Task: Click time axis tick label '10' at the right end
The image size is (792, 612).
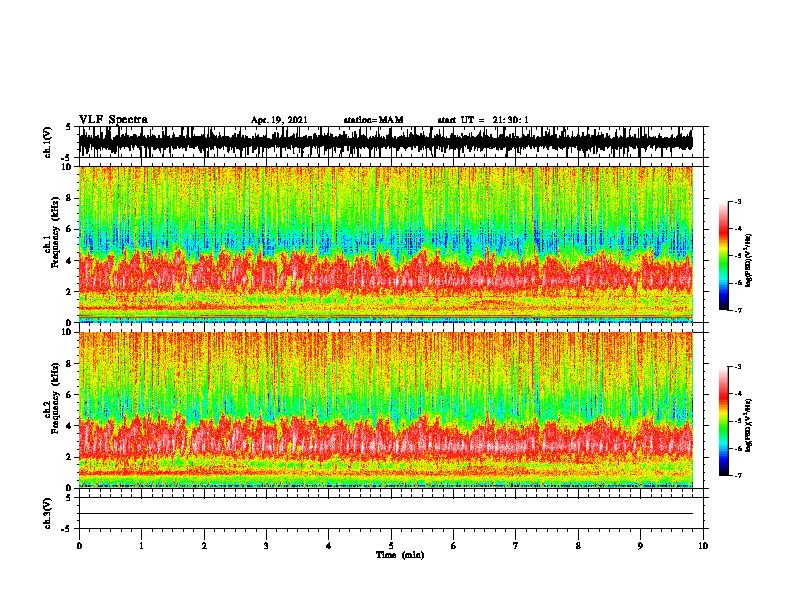Action: pyautogui.click(x=703, y=546)
